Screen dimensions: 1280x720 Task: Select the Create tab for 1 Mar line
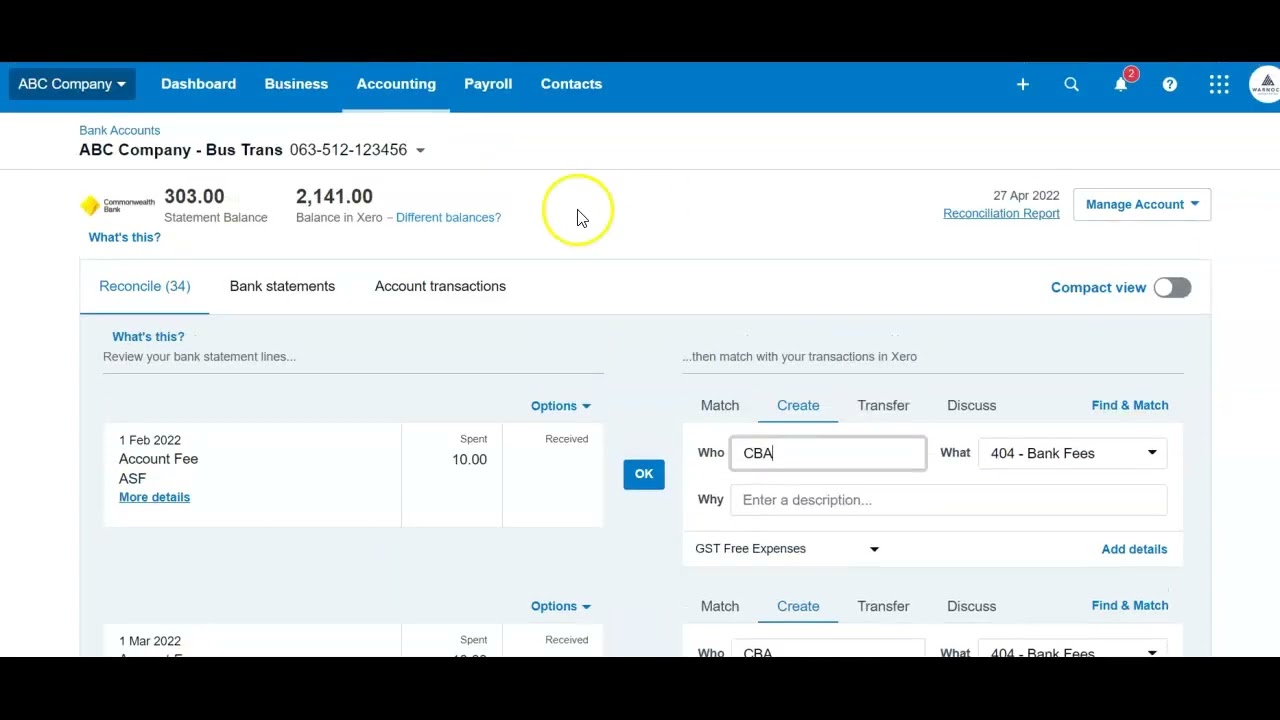pos(798,606)
